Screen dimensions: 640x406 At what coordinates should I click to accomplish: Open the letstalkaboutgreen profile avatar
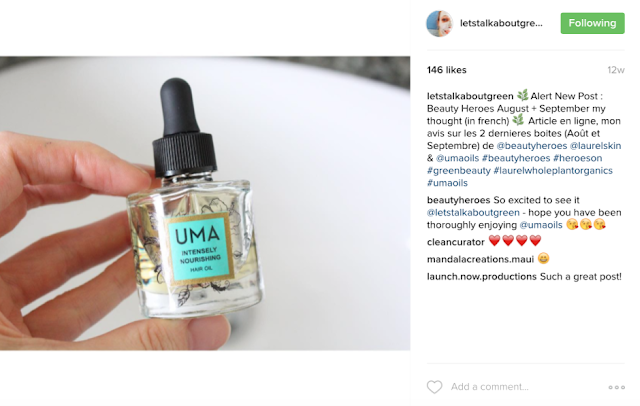click(x=439, y=24)
